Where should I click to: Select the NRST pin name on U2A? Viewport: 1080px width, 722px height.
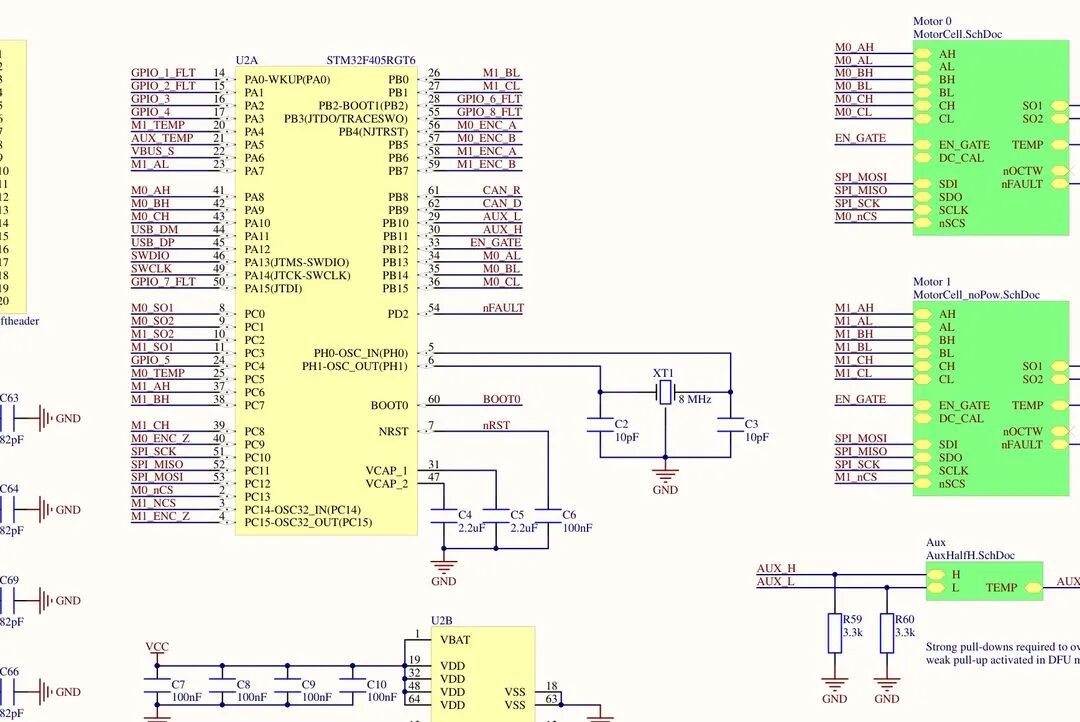(393, 432)
